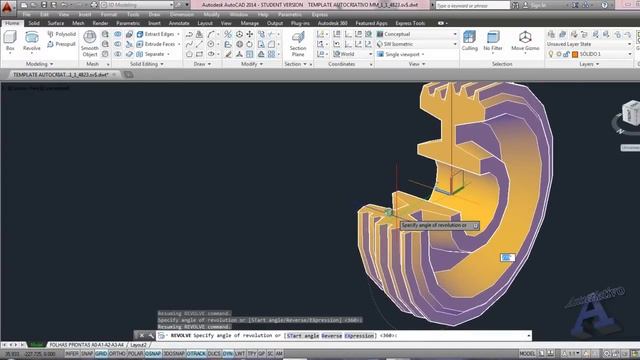The height and width of the screenshot is (360, 640).
Task: Click the No Filter selection icon
Action: 493,41
